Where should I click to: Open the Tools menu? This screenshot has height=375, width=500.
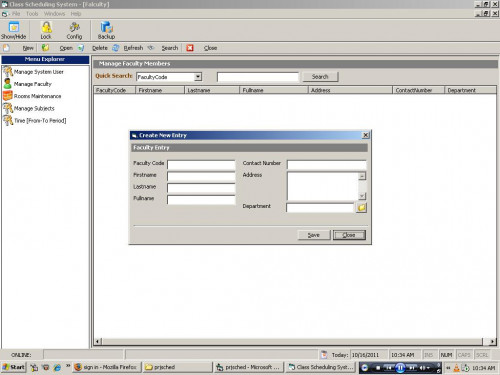click(x=32, y=14)
